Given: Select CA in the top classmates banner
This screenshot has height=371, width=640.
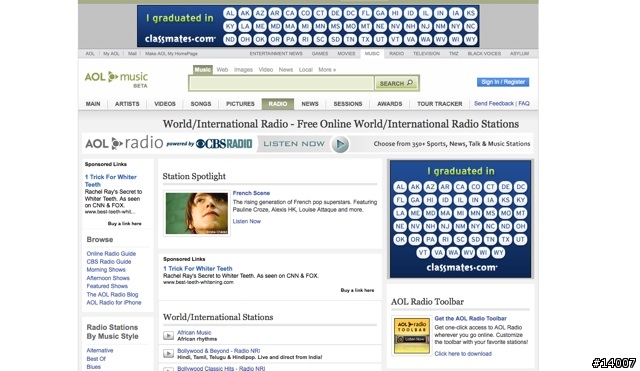Looking at the screenshot, I should [290, 13].
